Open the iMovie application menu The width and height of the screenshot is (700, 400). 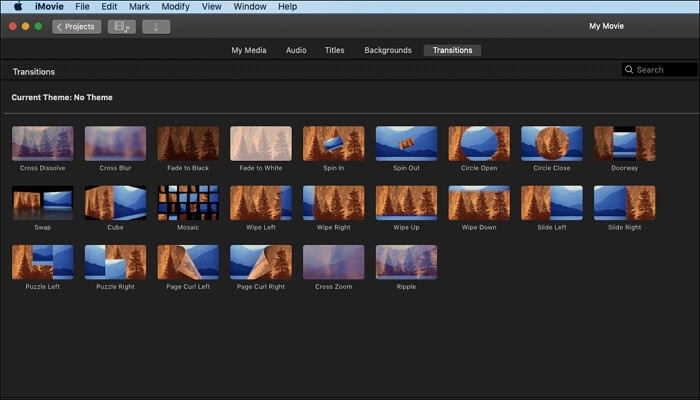coord(49,6)
